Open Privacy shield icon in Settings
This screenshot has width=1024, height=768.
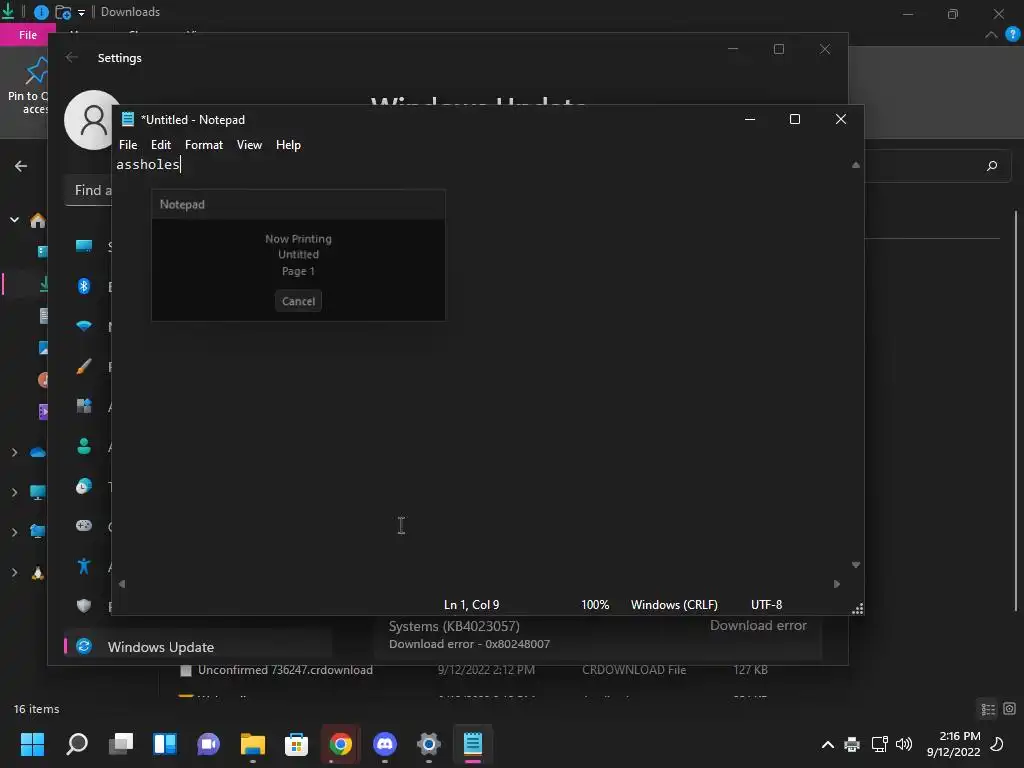click(84, 605)
